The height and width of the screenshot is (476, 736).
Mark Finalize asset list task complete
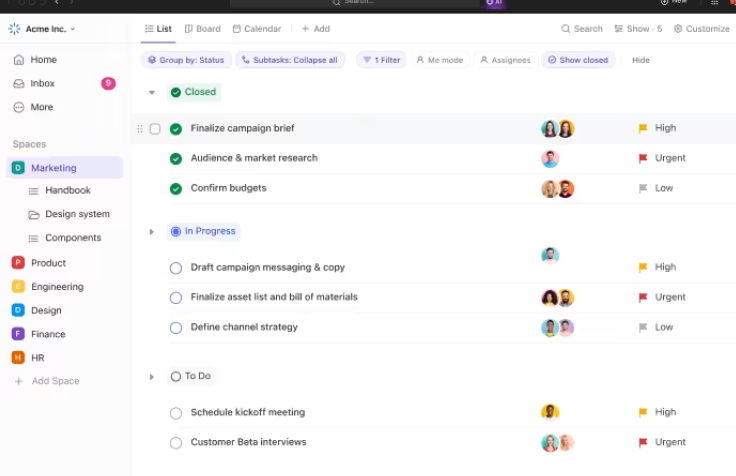coord(176,298)
